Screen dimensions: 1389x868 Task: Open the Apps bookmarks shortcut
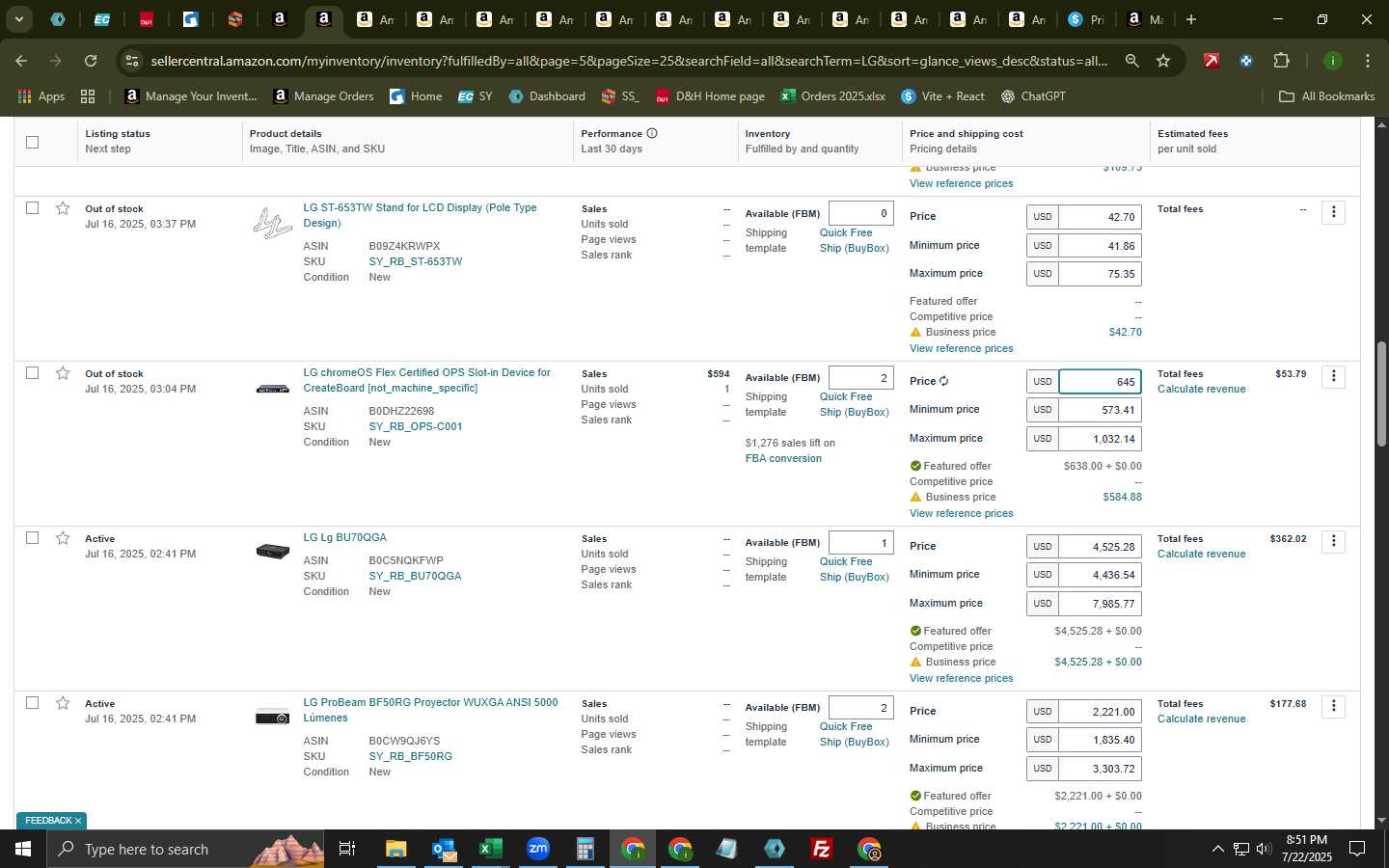tap(41, 96)
